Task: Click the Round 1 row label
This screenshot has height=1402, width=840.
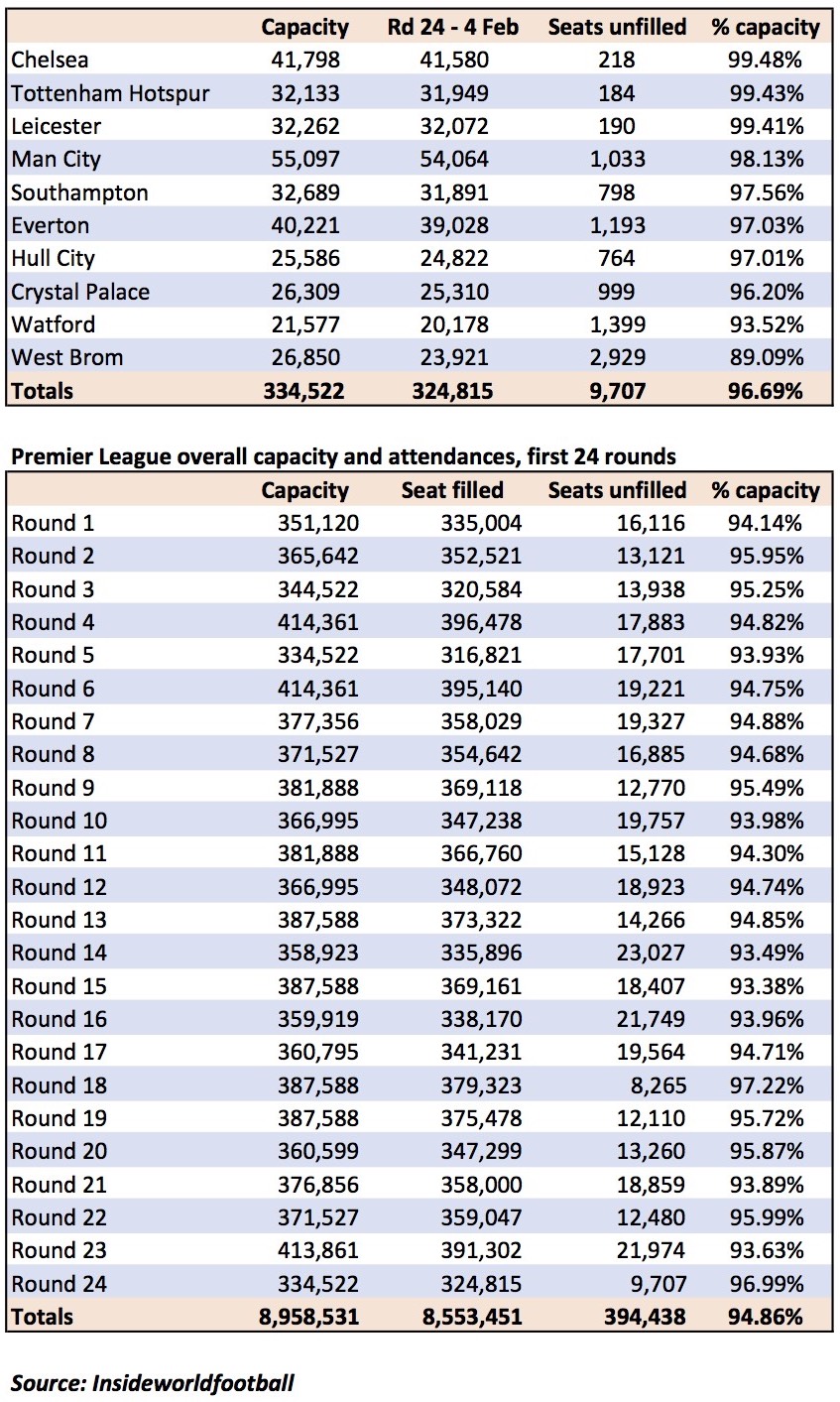Action: tap(53, 523)
